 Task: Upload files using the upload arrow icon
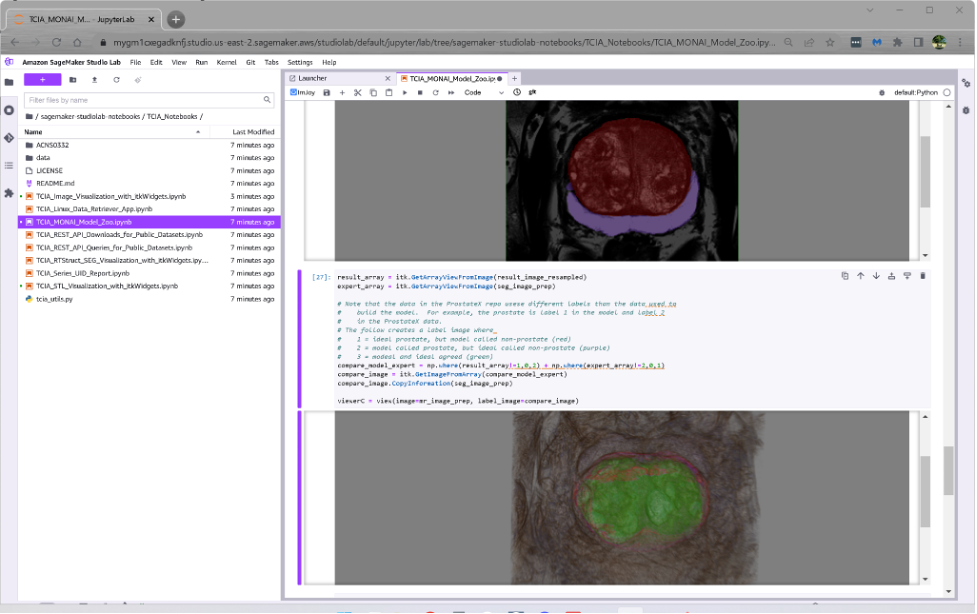94,79
